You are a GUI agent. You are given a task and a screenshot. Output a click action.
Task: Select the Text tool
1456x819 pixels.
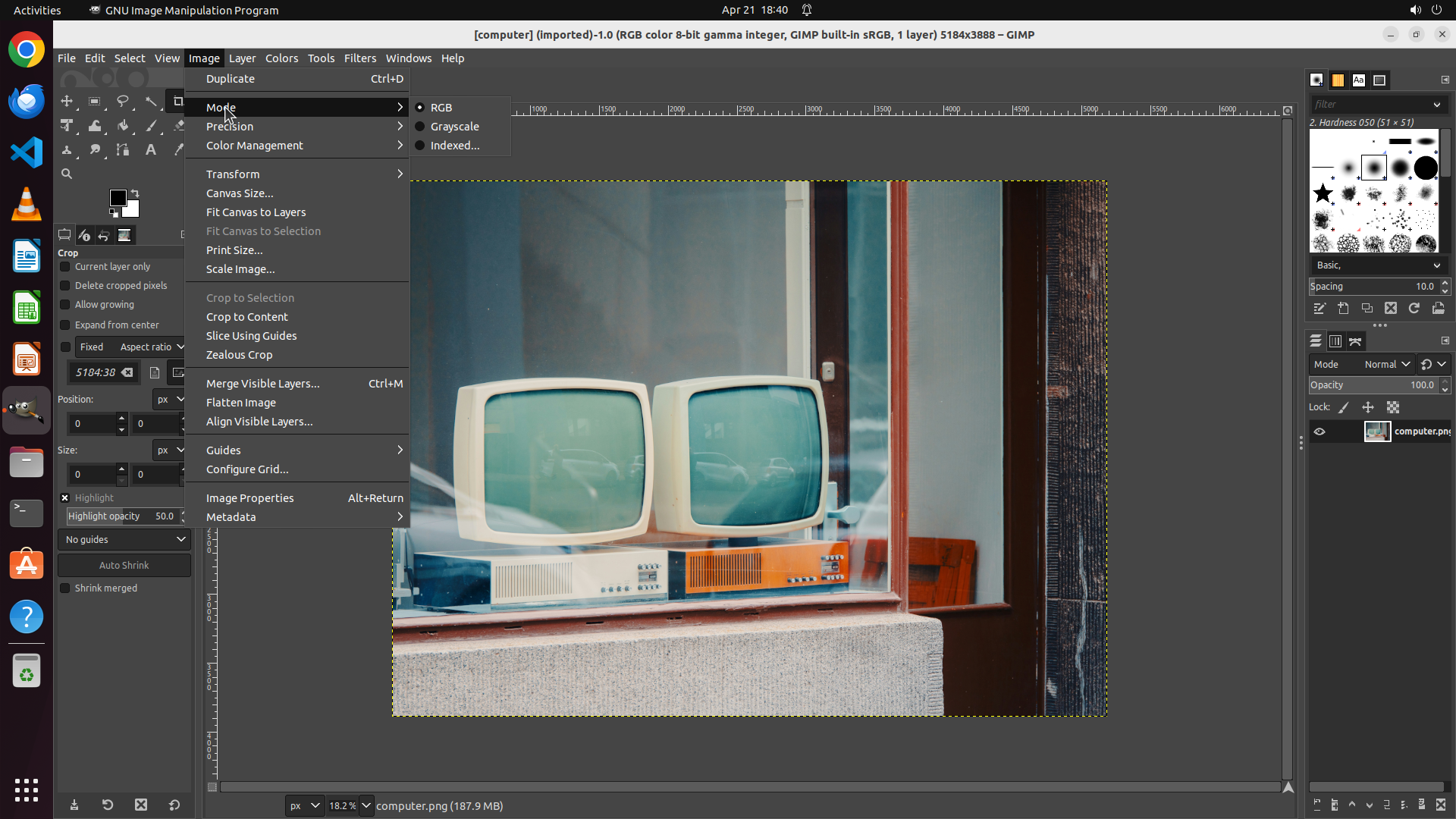pos(151,150)
